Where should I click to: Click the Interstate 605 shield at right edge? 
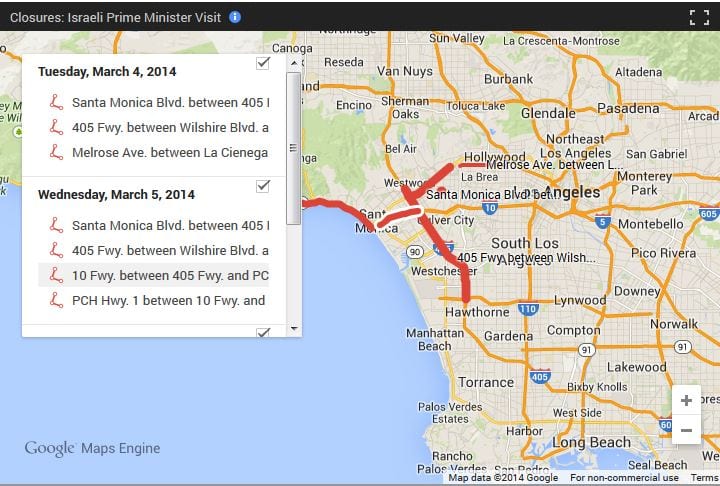pyautogui.click(x=709, y=213)
